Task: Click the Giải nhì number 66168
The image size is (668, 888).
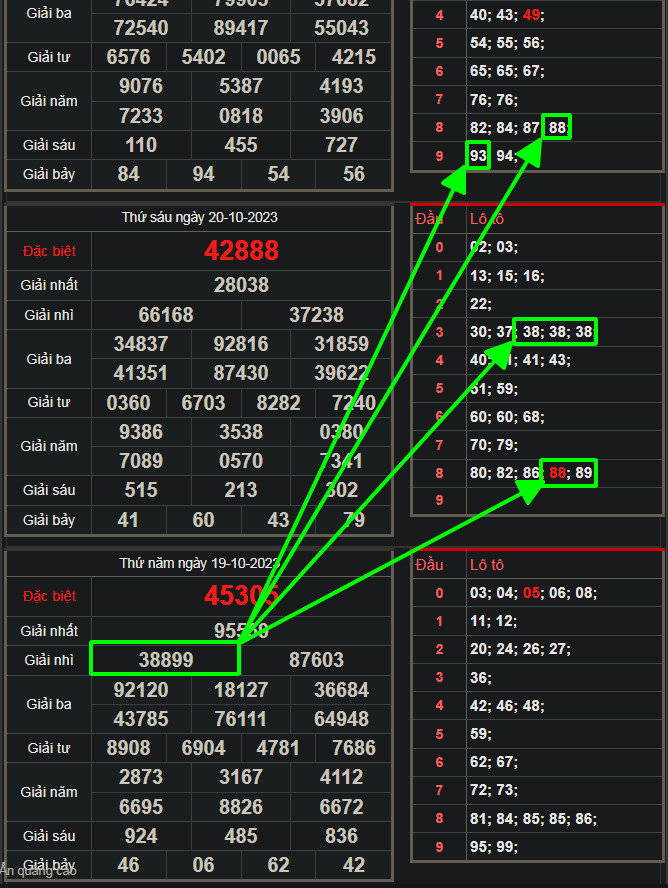Action: click(166, 315)
